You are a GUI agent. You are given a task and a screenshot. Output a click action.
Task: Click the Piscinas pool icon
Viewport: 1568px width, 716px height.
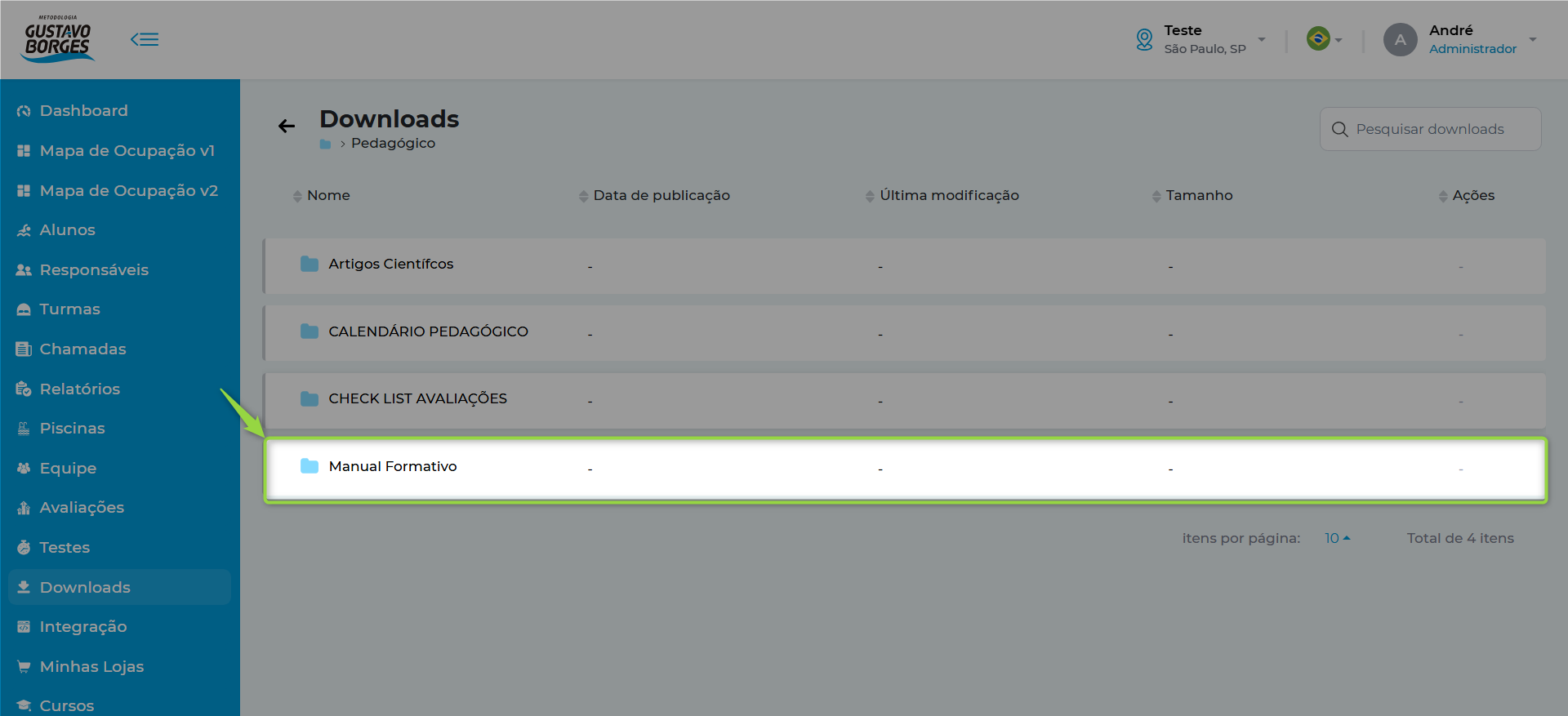24,429
